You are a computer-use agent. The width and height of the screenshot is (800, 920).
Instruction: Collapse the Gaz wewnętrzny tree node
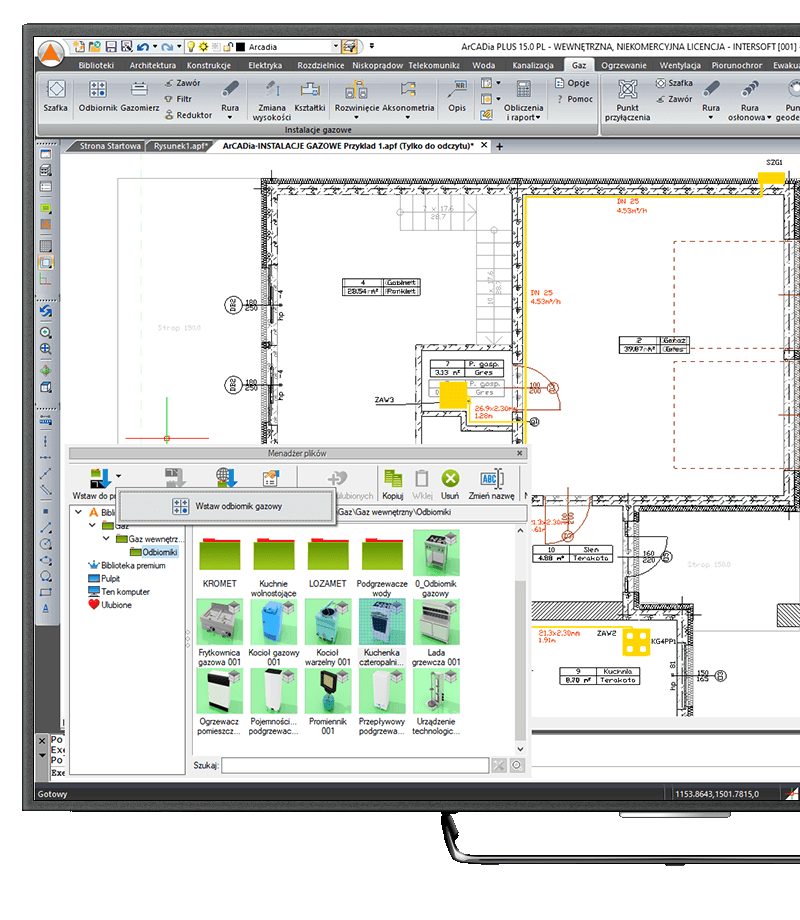[x=106, y=538]
